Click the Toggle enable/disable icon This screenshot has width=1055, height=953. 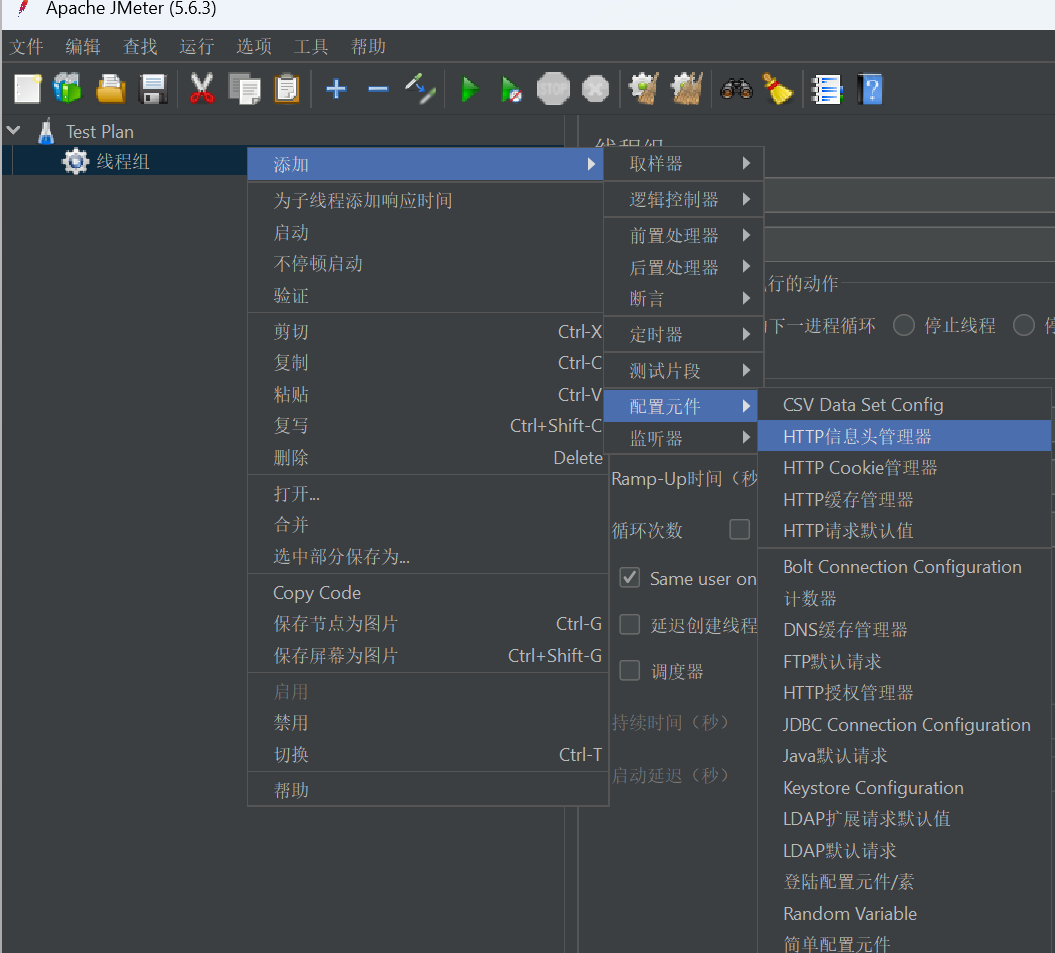point(421,89)
